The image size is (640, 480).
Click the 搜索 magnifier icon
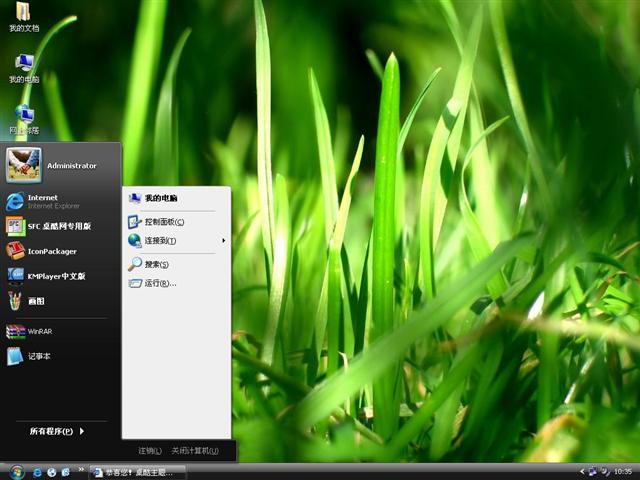(x=135, y=264)
